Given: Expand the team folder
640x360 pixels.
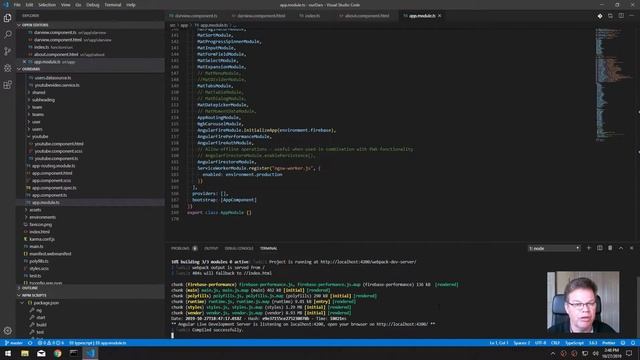Looking at the screenshot, I should click(x=37, y=107).
